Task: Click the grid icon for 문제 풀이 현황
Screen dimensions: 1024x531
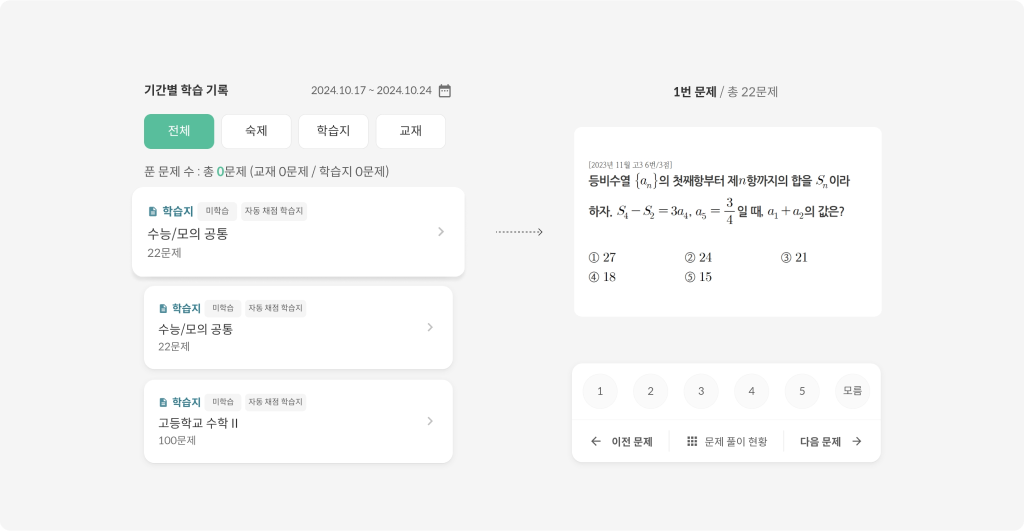Action: (x=692, y=441)
